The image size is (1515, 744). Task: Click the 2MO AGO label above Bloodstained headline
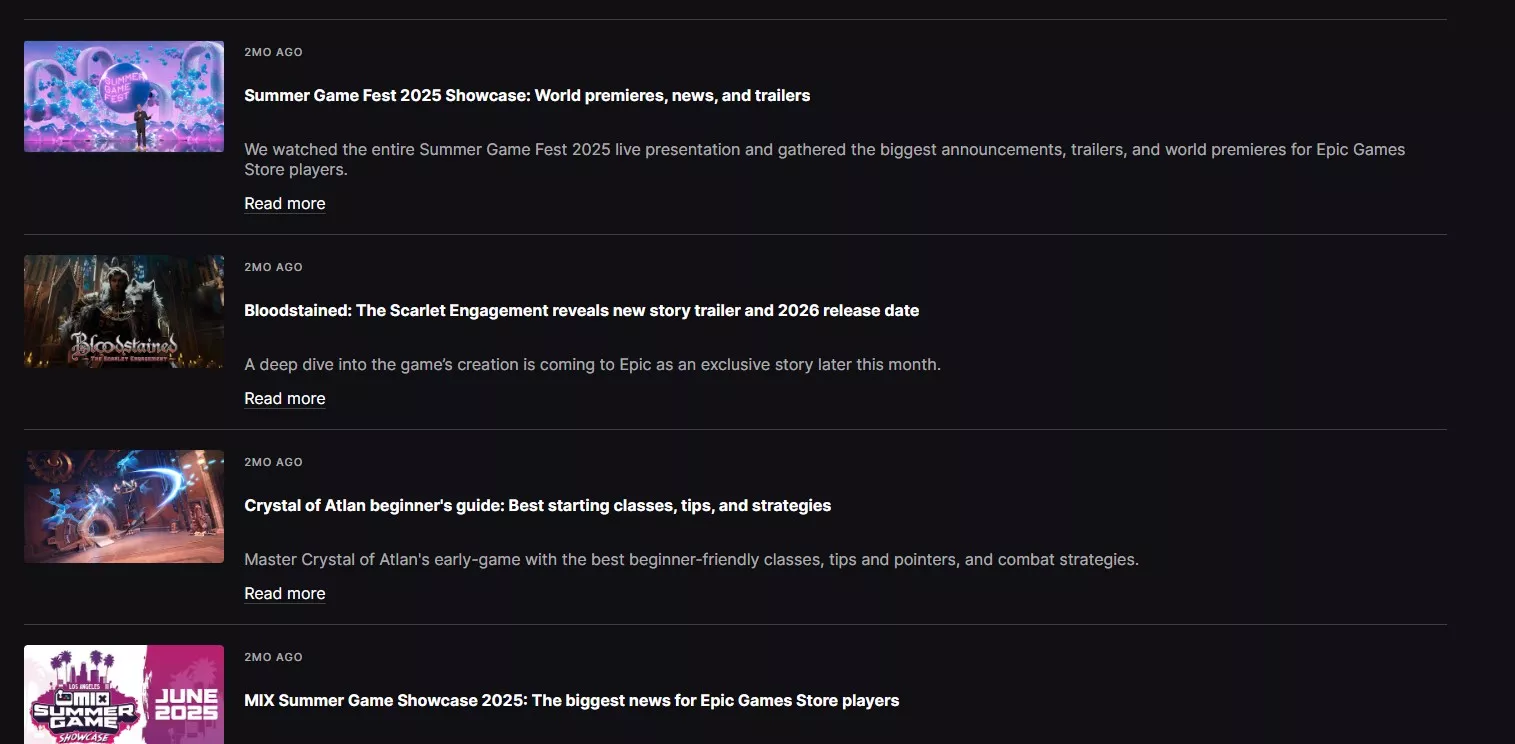[273, 267]
